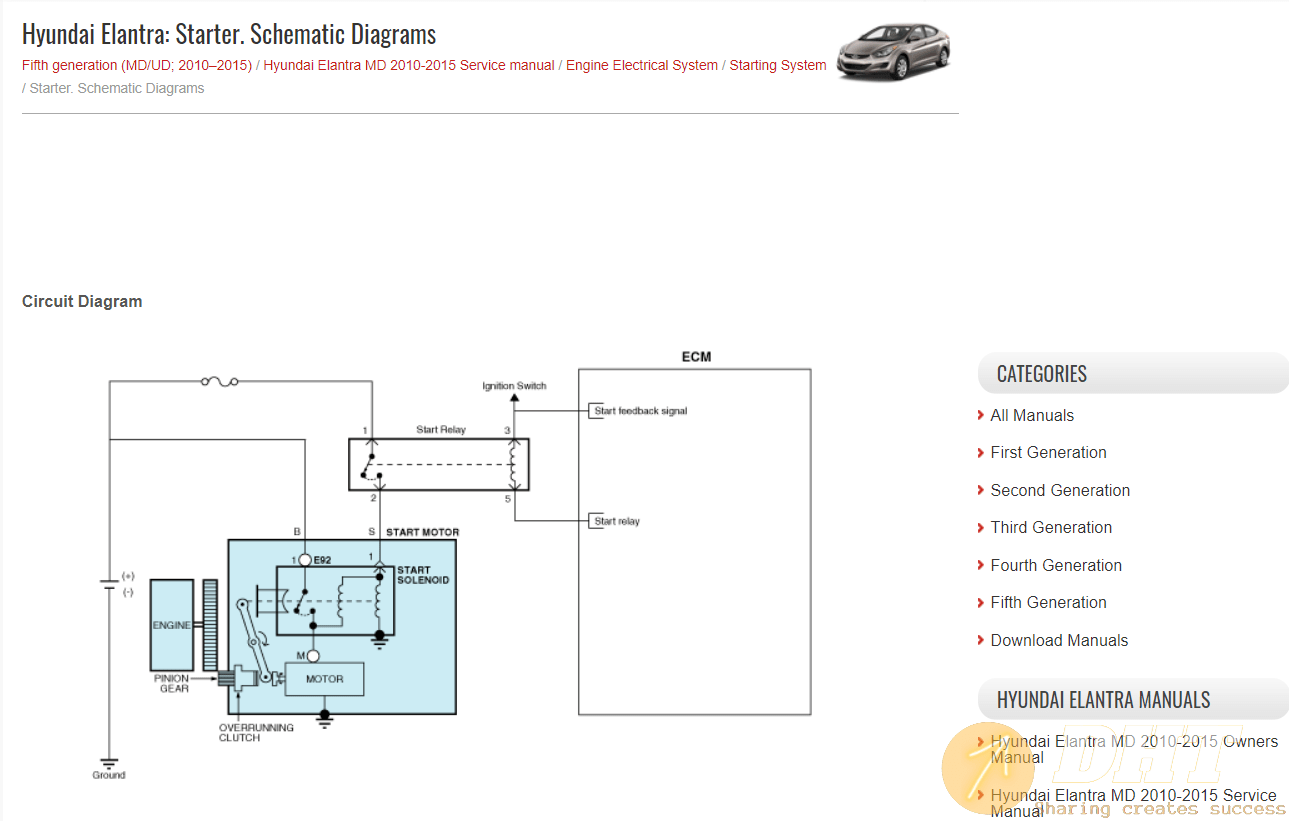Select the All Manuals category link

click(x=1032, y=415)
